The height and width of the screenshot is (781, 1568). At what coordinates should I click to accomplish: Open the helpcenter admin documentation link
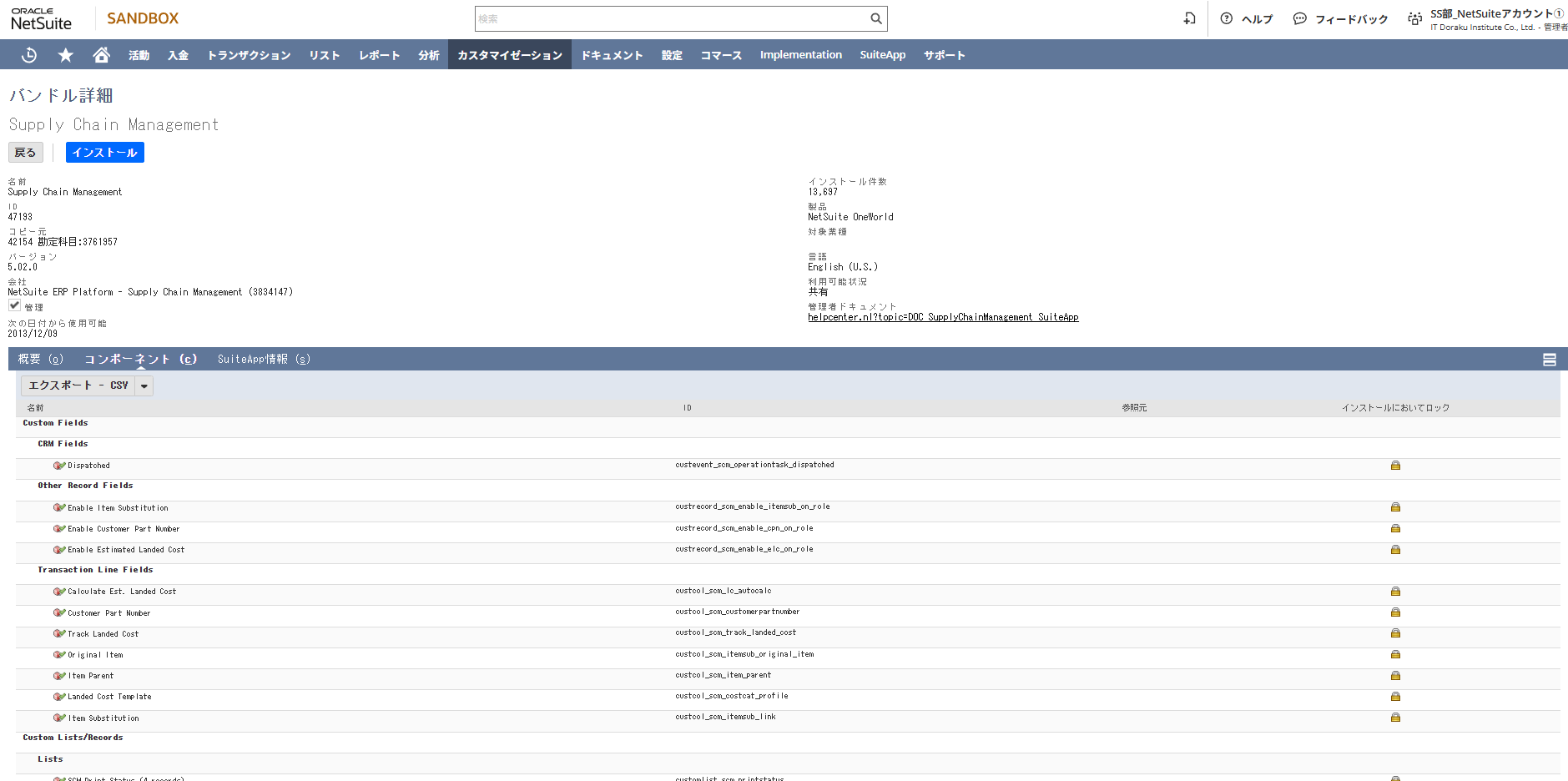(943, 317)
